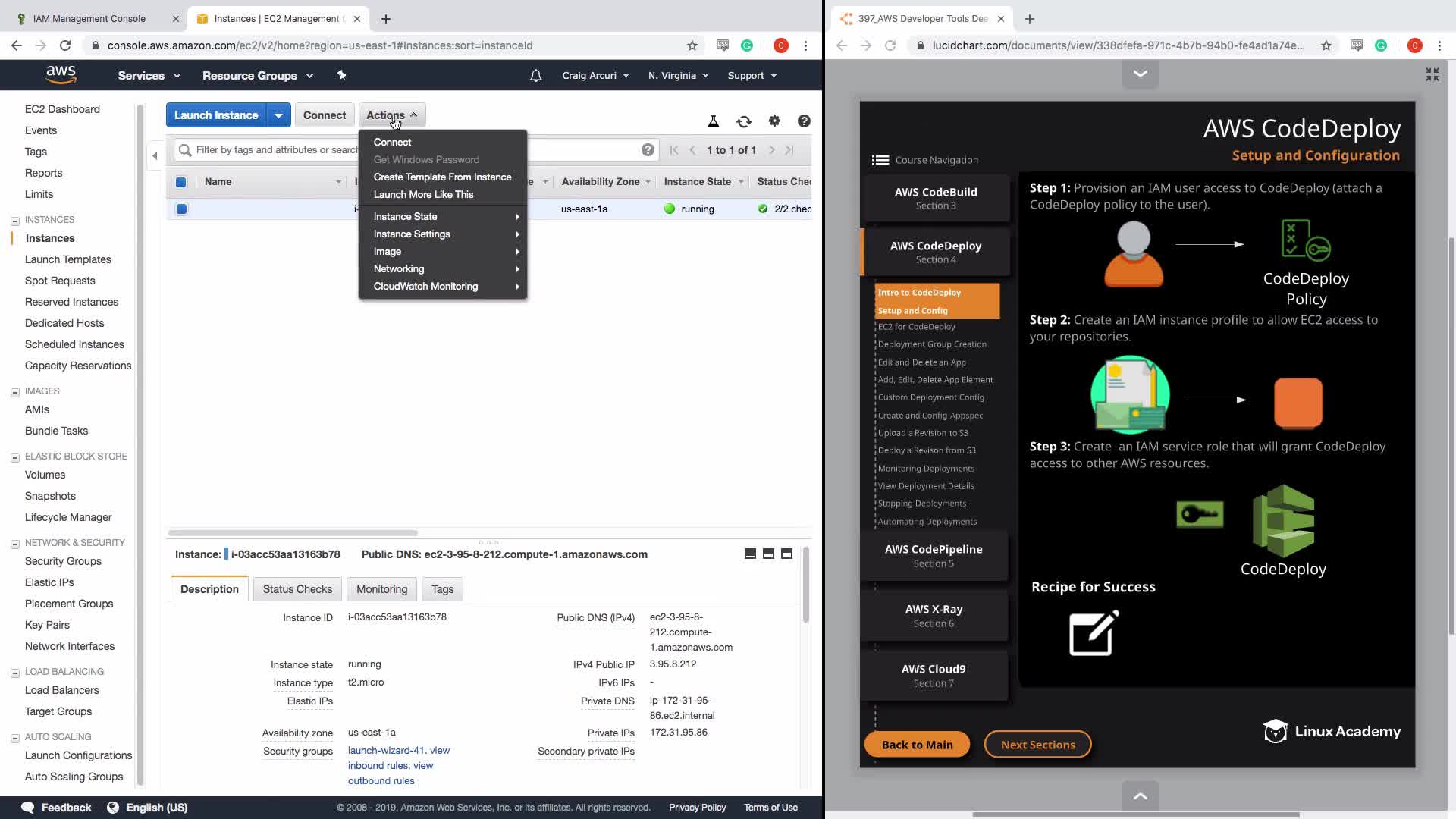Open table settings gear icon

coord(774,121)
